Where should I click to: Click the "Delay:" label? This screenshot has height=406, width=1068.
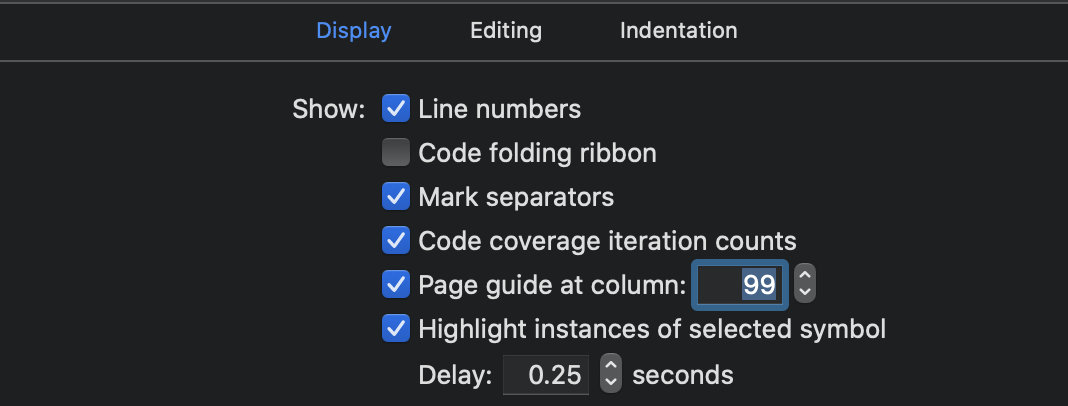point(456,375)
